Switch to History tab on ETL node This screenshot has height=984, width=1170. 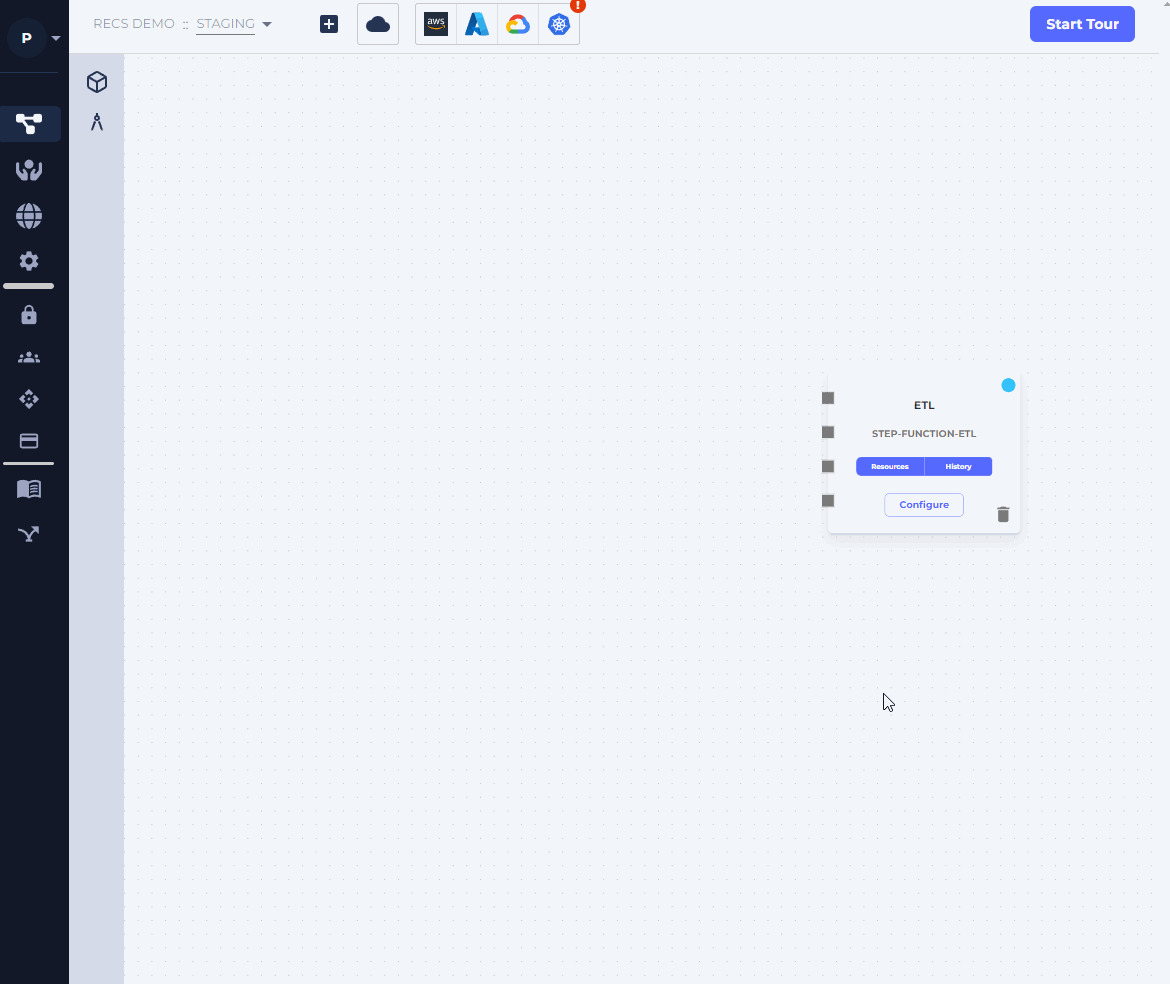[958, 466]
